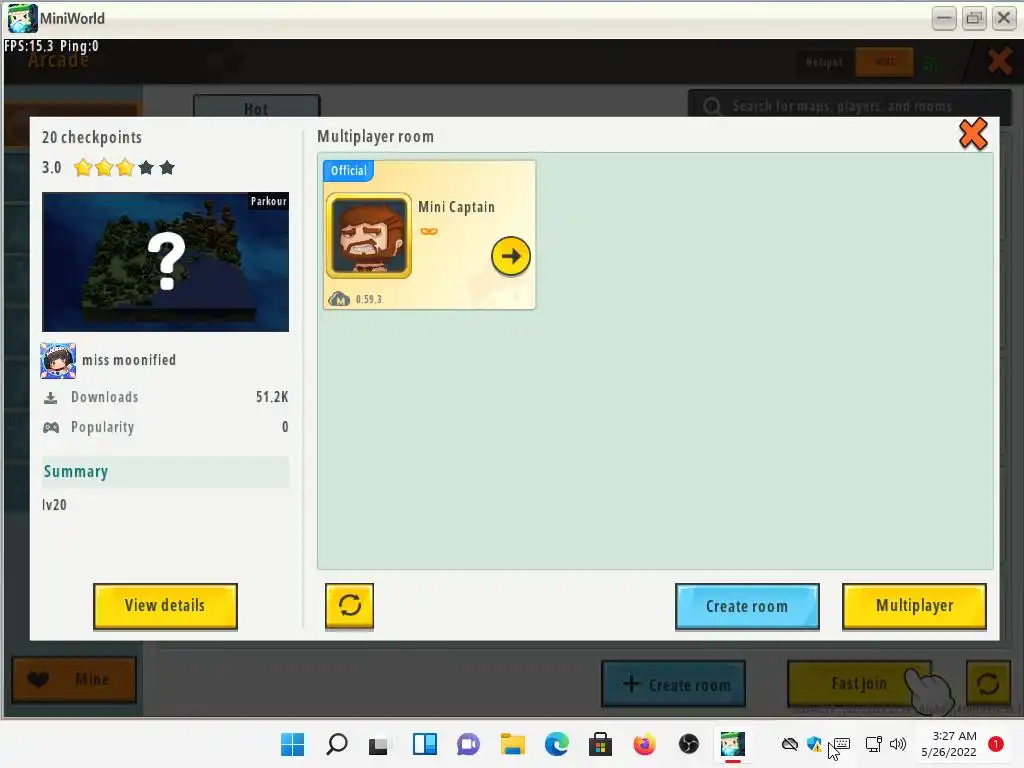Click the 20 checkpoints title
This screenshot has width=1024, height=768.
click(92, 137)
